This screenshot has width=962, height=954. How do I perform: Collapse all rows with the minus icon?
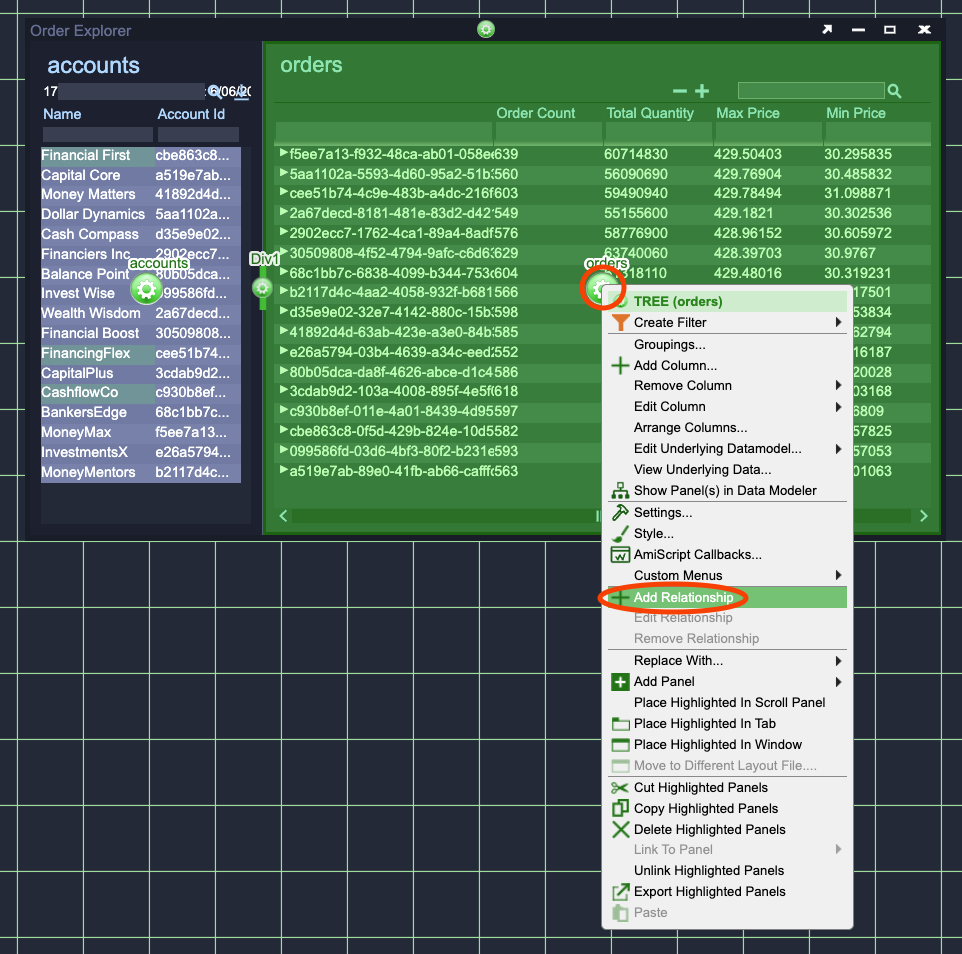[x=680, y=91]
